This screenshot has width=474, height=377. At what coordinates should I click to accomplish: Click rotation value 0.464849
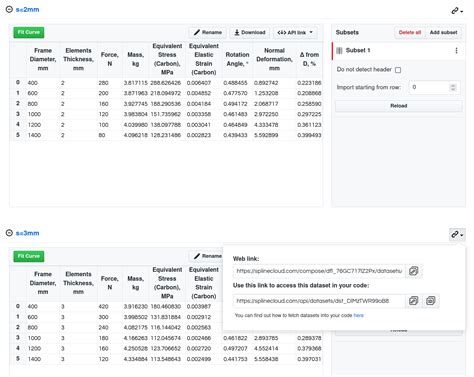tap(235, 125)
